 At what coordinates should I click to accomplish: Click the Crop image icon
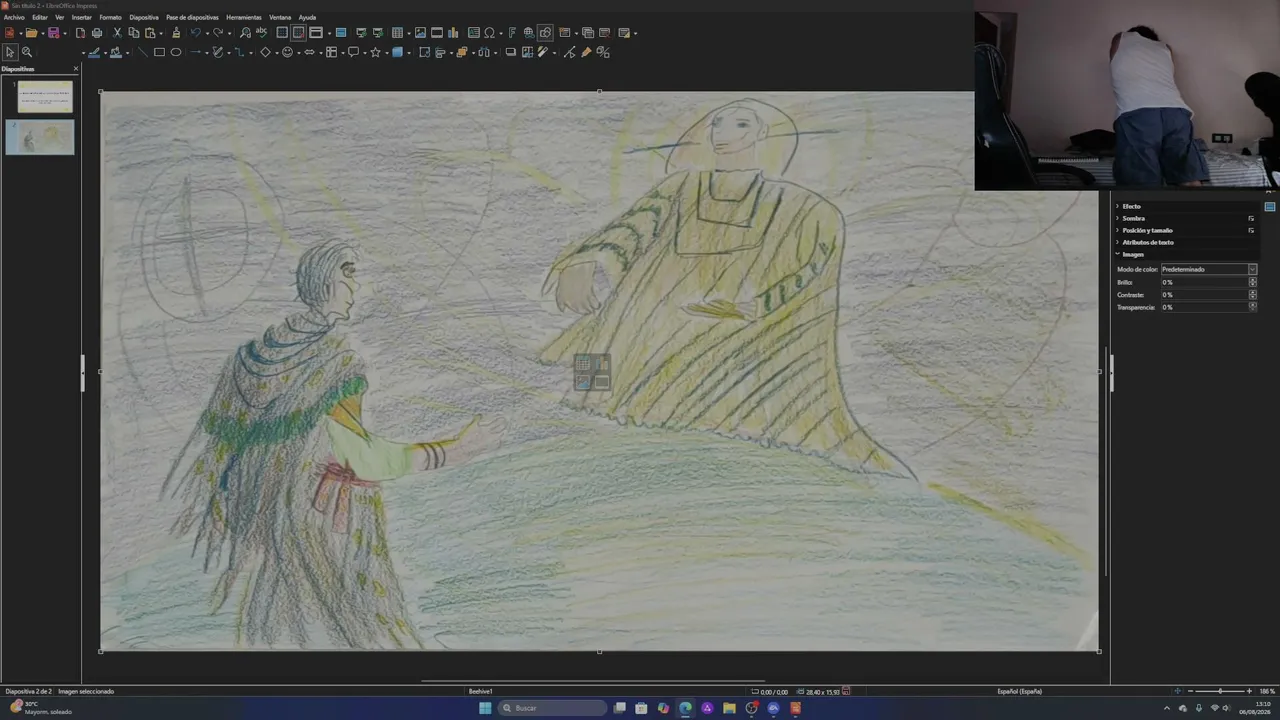click(x=527, y=52)
